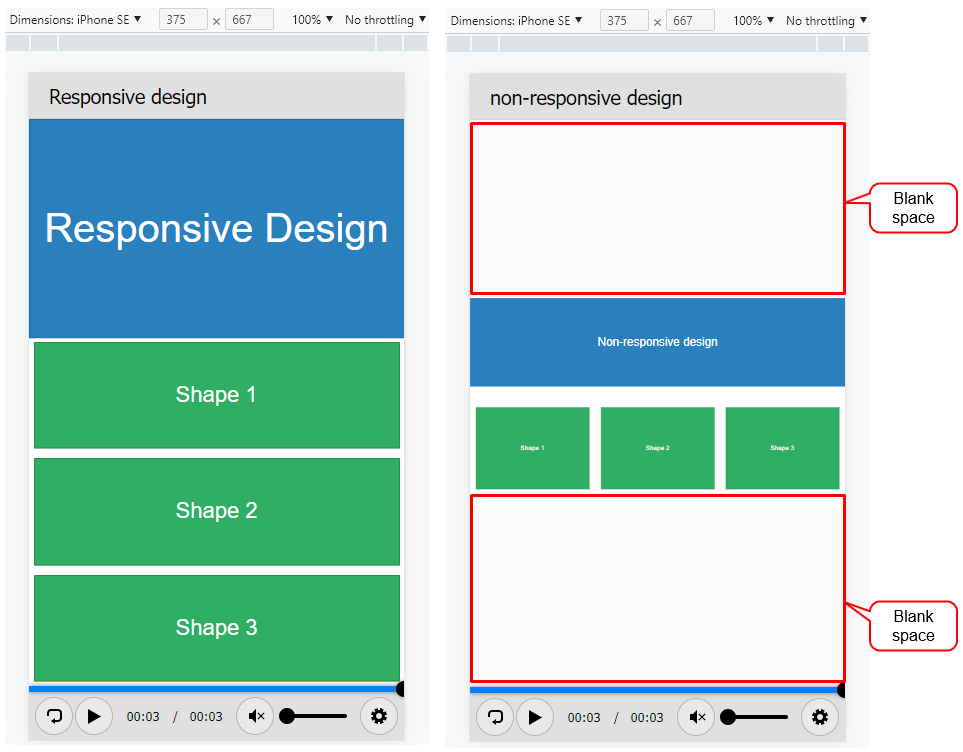963x752 pixels.
Task: Expand right No throttling dropdown
Action: (826, 20)
